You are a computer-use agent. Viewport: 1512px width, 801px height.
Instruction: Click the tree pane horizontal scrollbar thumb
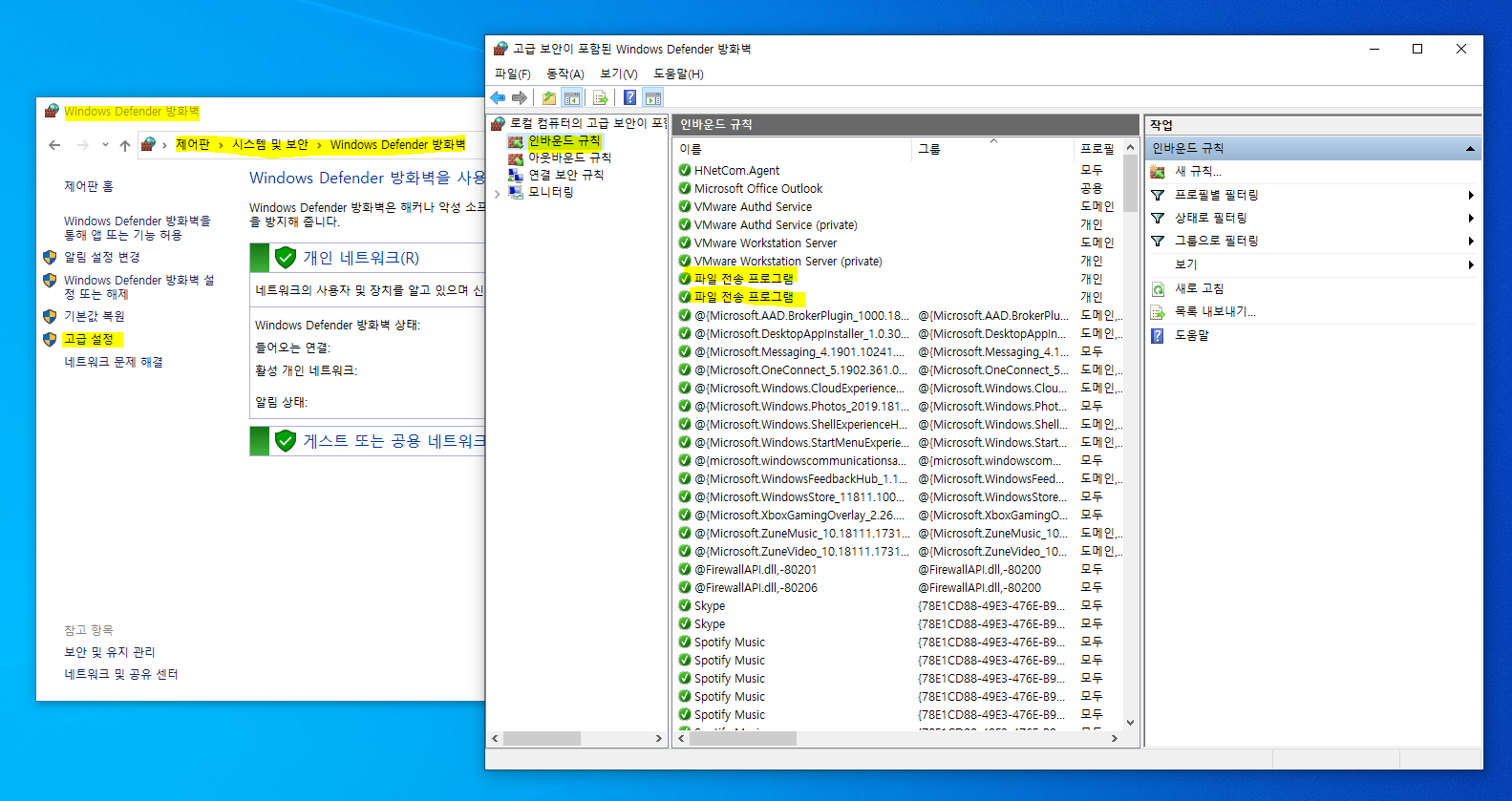point(542,738)
